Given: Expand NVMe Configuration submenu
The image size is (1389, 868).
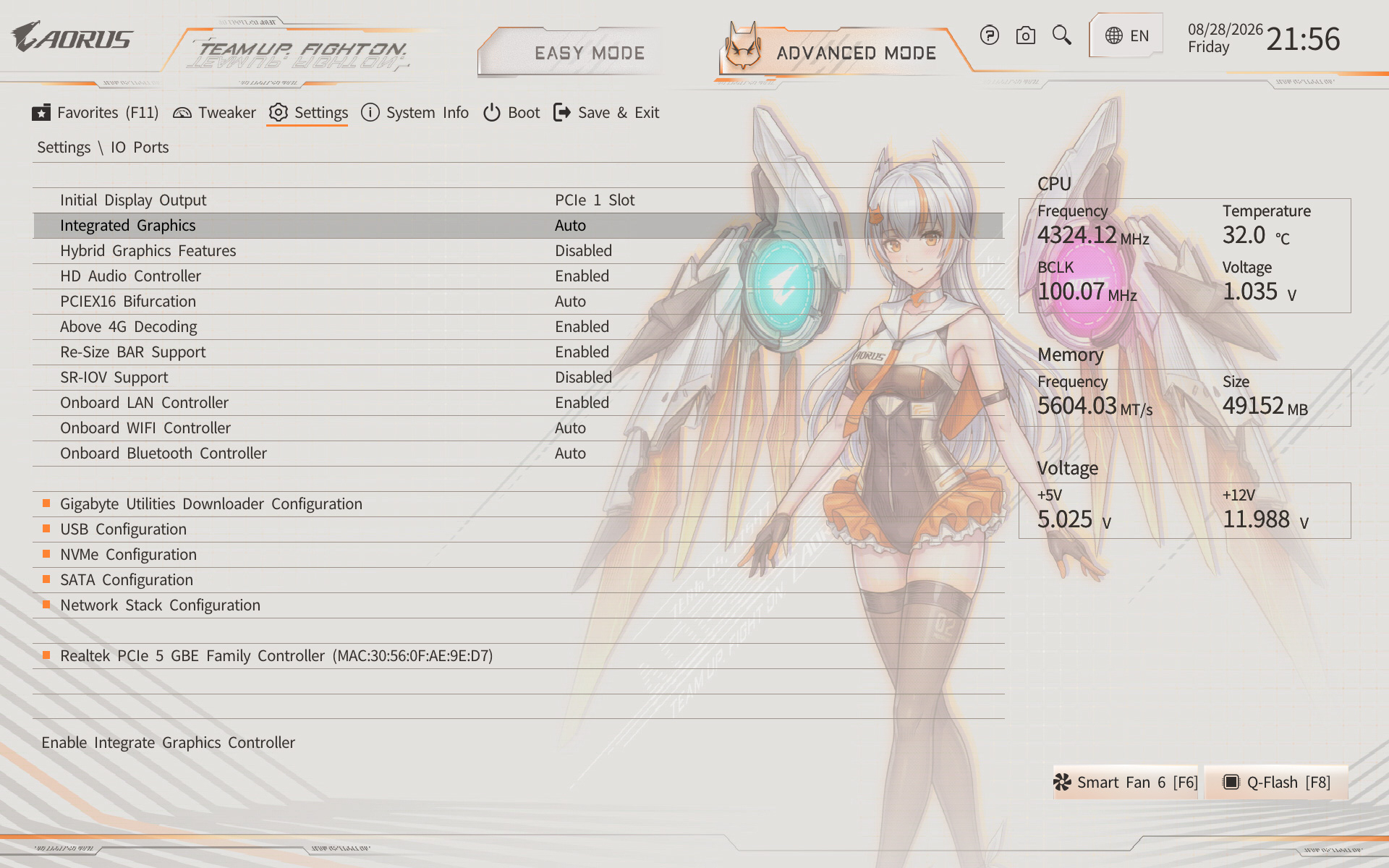Looking at the screenshot, I should [518, 555].
